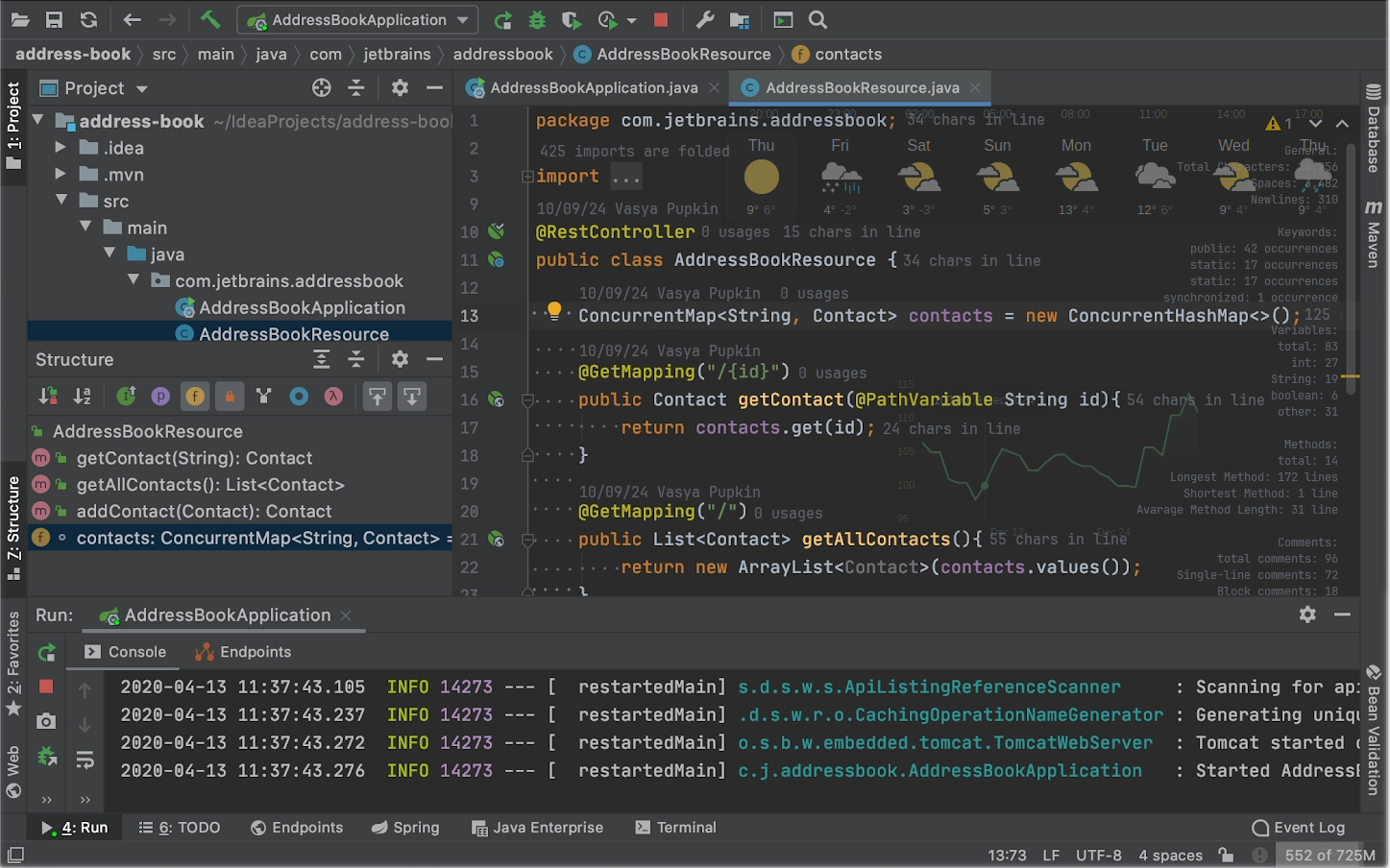The width and height of the screenshot is (1390, 868).
Task: Toggle soft-wrap in the console gutter
Action: (x=85, y=760)
